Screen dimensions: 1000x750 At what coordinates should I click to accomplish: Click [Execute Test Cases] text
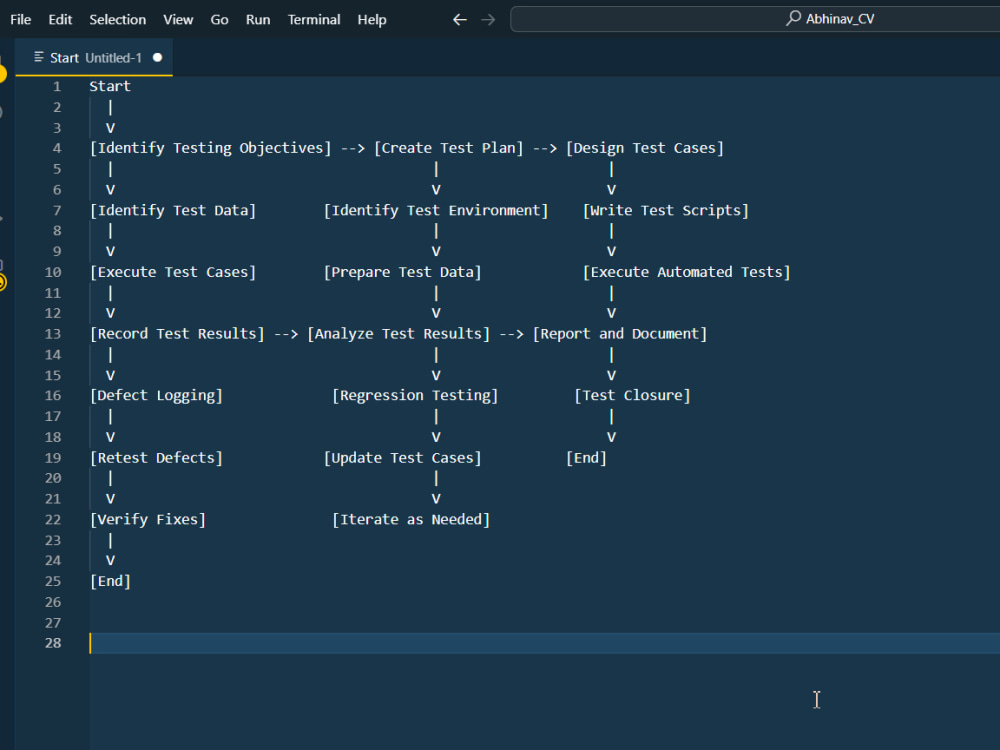pyautogui.click(x=173, y=272)
